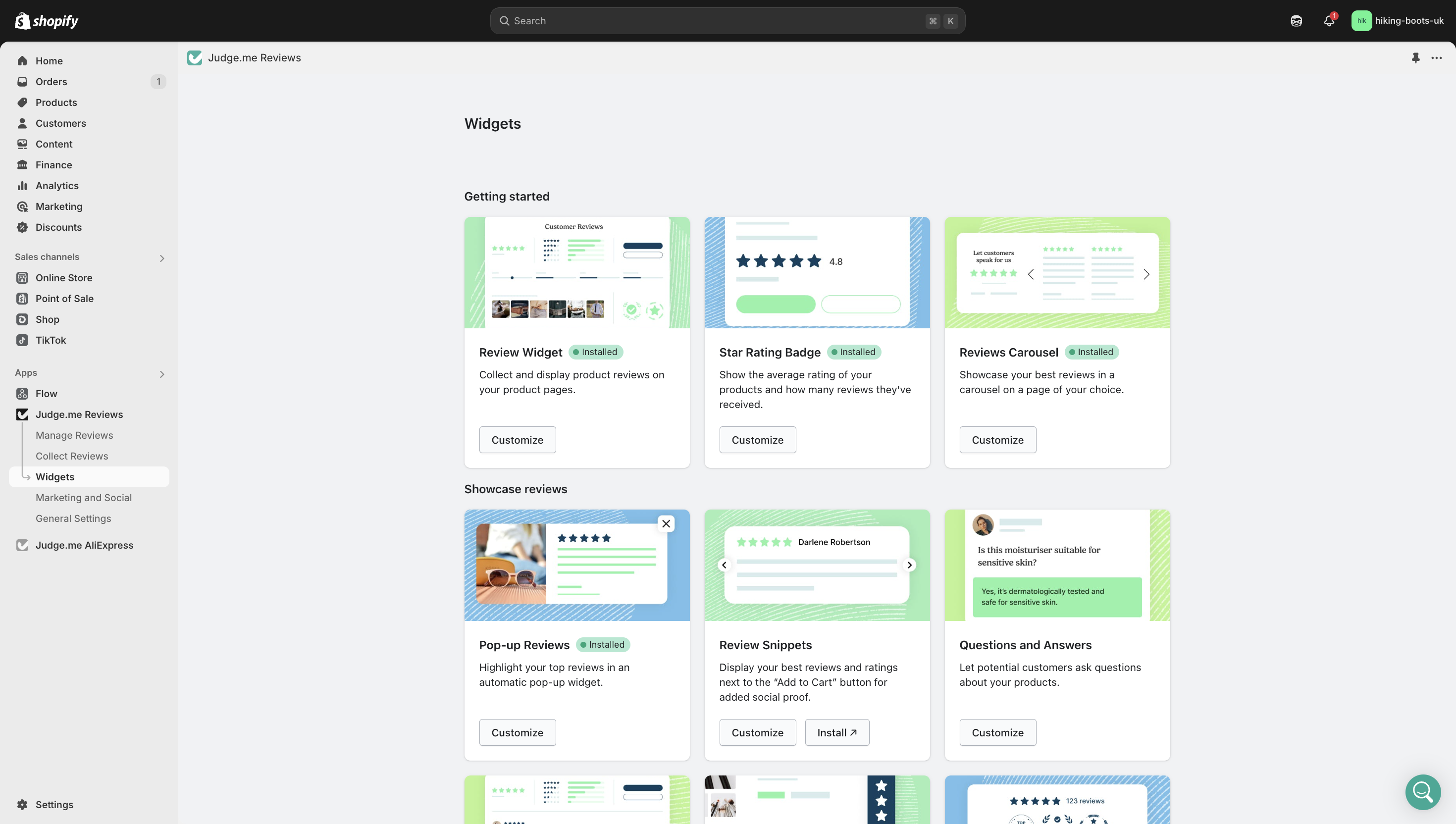Click the Pop-up Reviews preview image
This screenshot has width=1456, height=824.
click(576, 565)
